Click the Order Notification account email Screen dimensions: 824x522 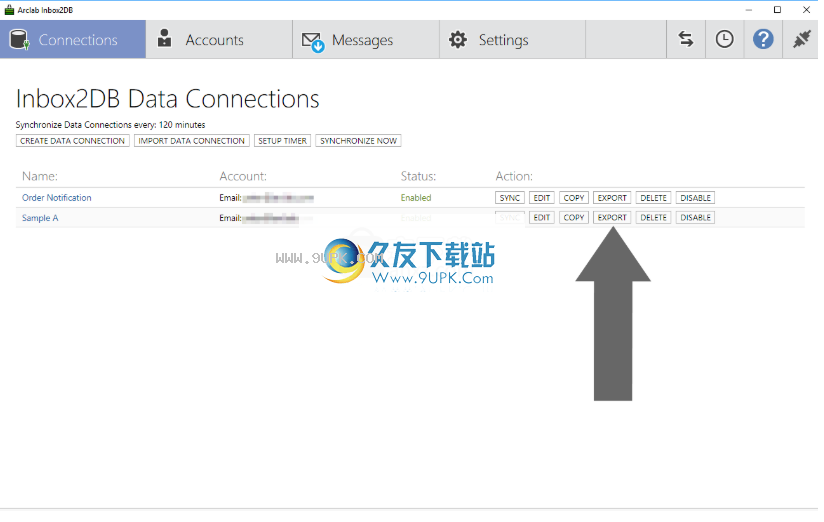point(266,198)
